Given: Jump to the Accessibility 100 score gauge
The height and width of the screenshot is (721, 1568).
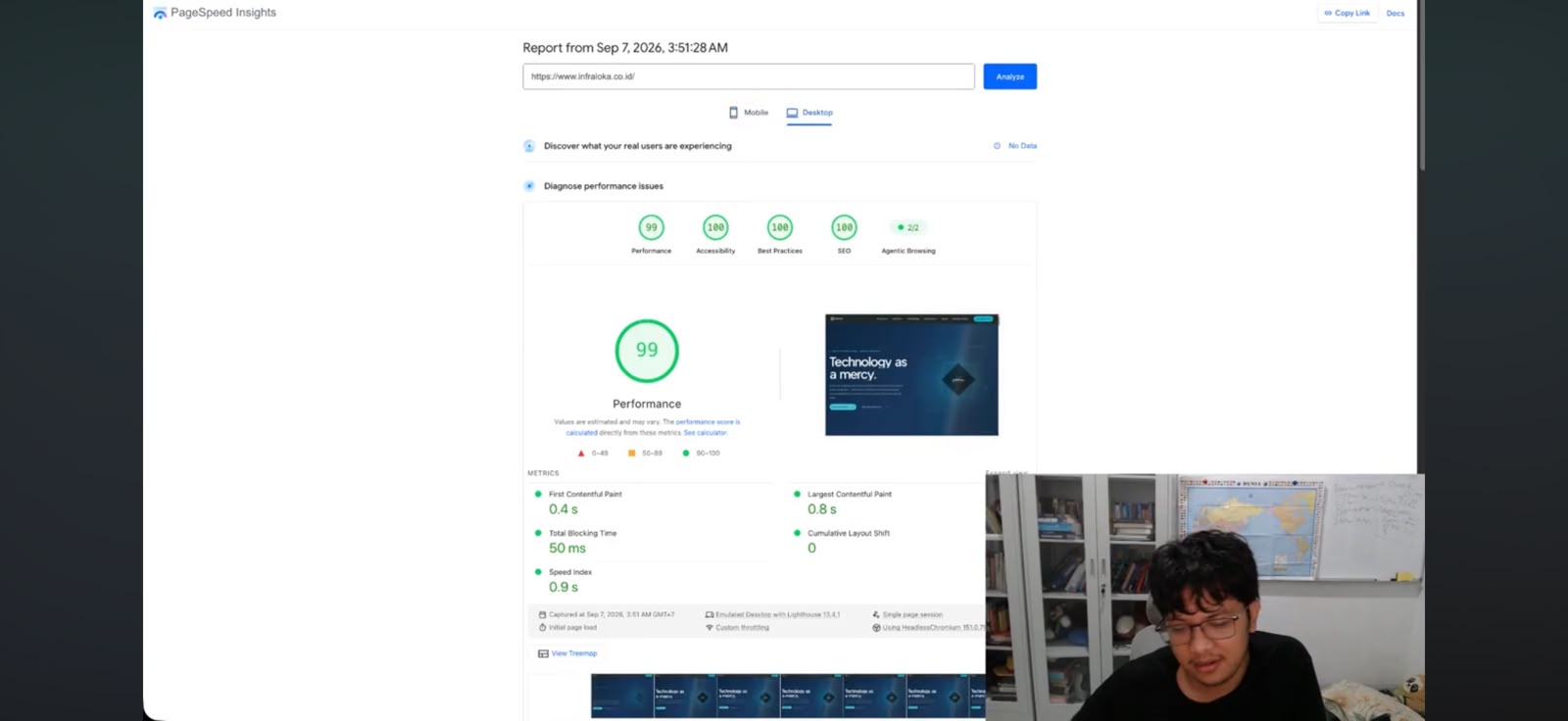Looking at the screenshot, I should click(715, 227).
